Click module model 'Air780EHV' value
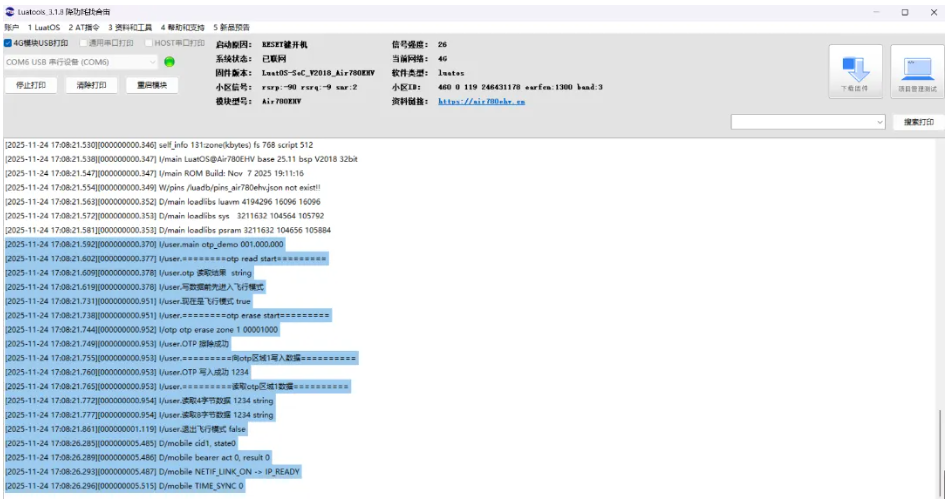This screenshot has width=951, height=504. [x=281, y=101]
